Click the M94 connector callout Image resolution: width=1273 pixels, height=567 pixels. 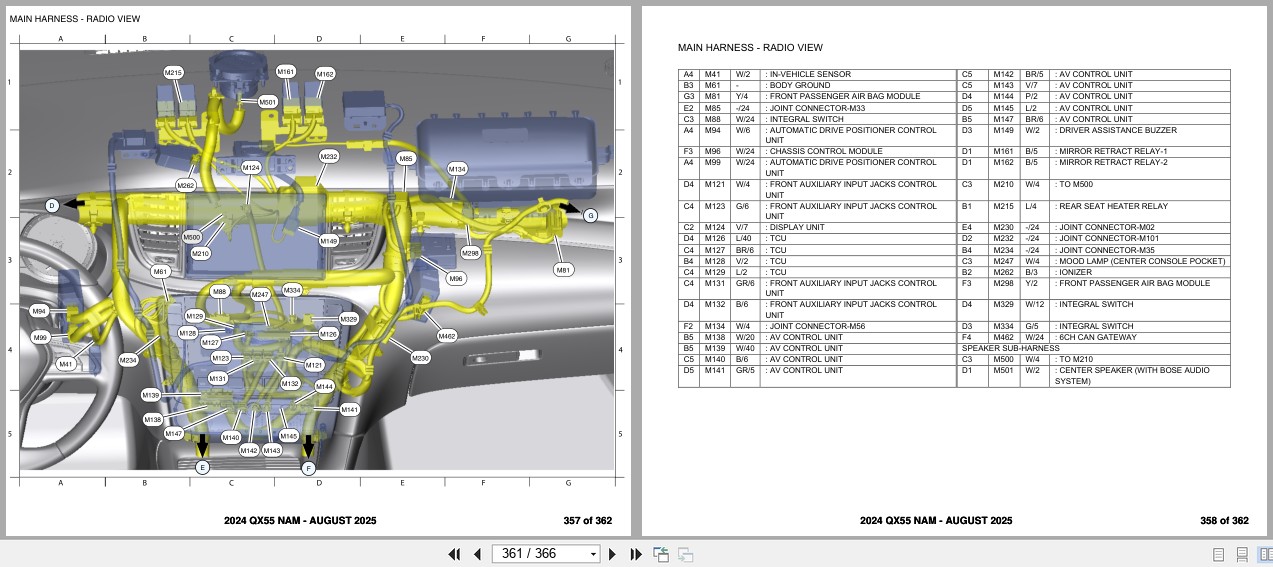tap(39, 311)
